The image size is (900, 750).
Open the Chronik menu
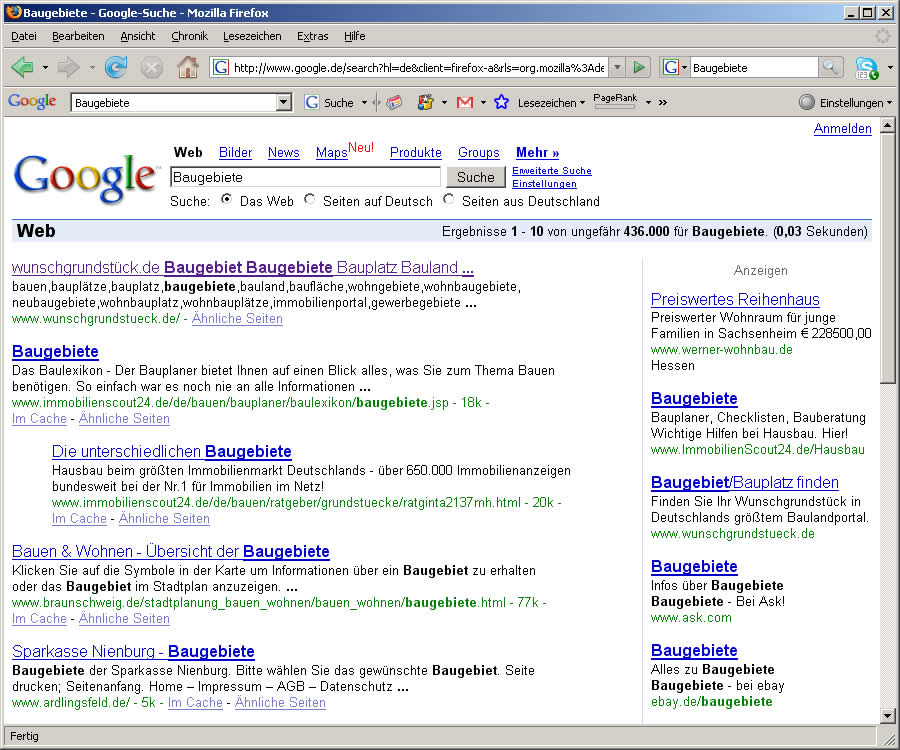(x=189, y=36)
